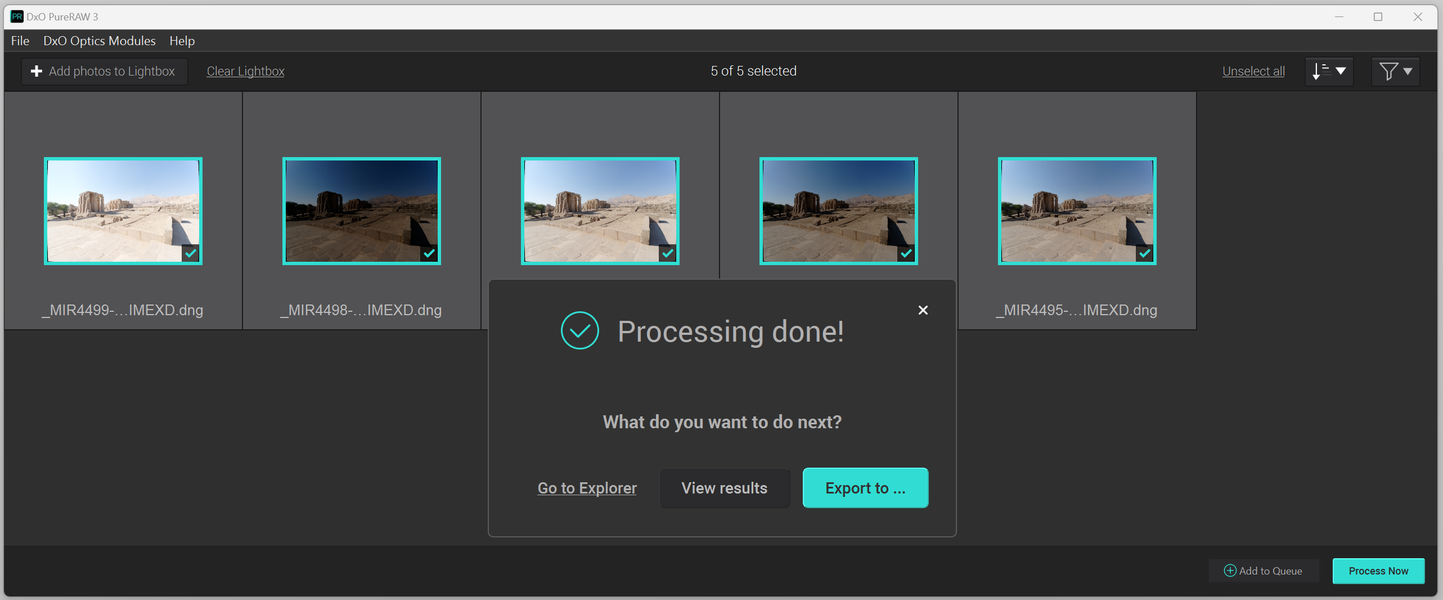Toggle the third photo's selection checkmark

[x=668, y=254]
